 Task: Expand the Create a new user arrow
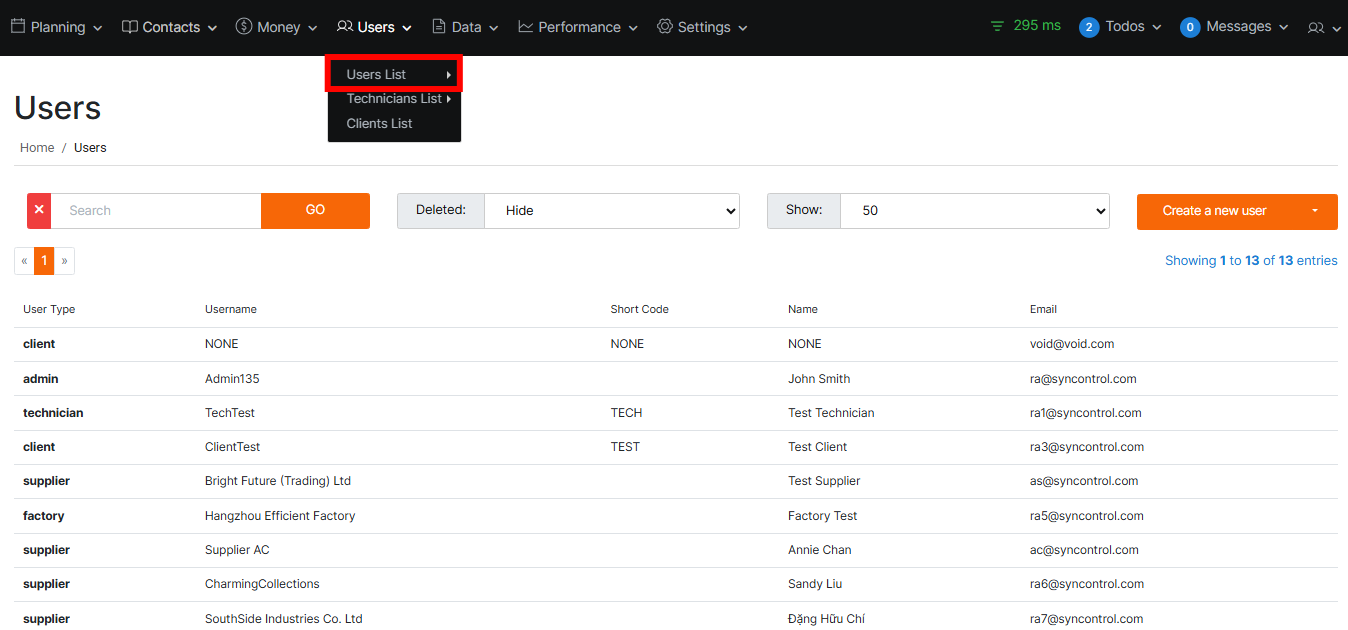(x=1315, y=211)
